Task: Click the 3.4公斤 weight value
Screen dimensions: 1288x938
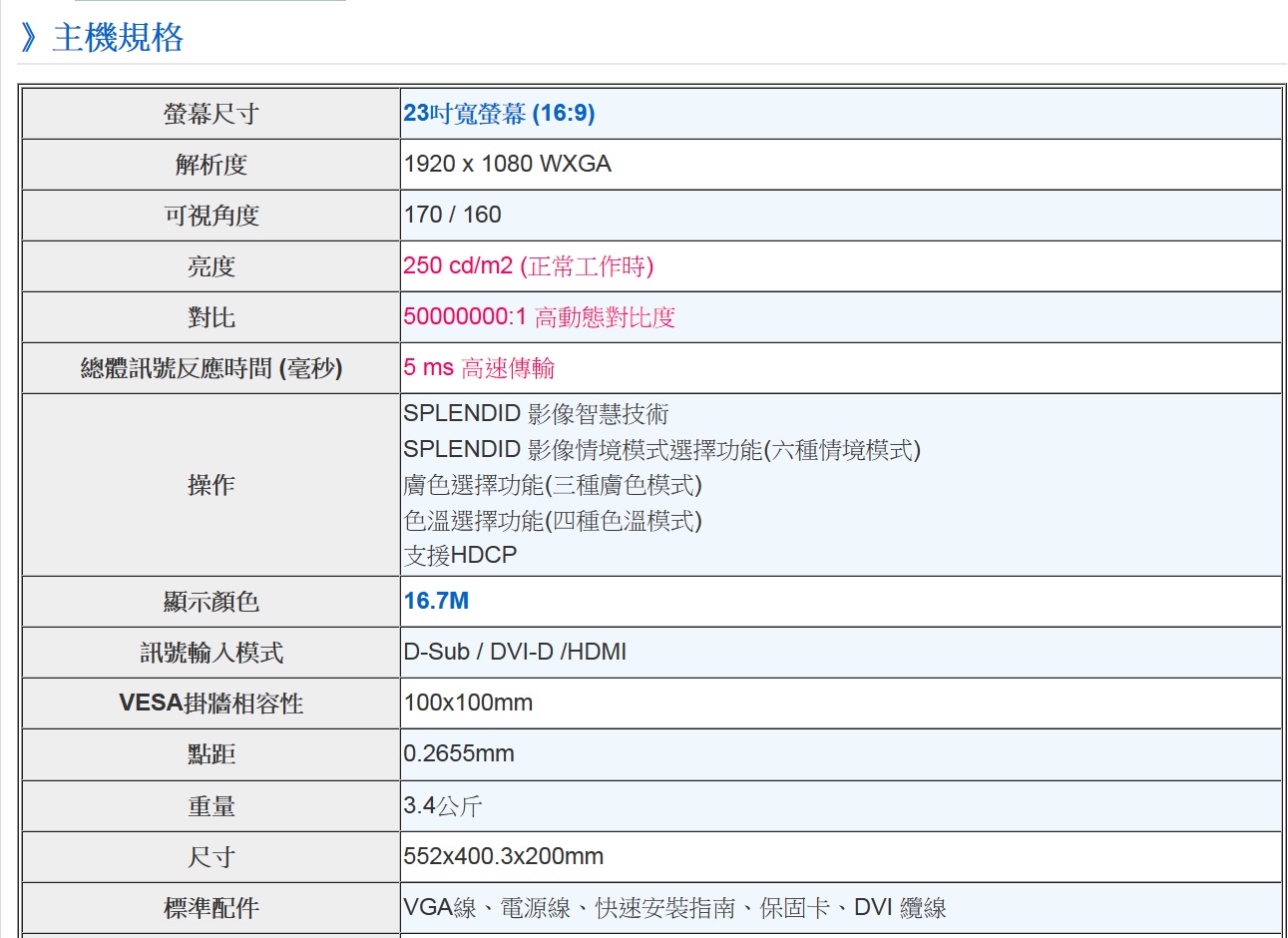Action: [443, 806]
